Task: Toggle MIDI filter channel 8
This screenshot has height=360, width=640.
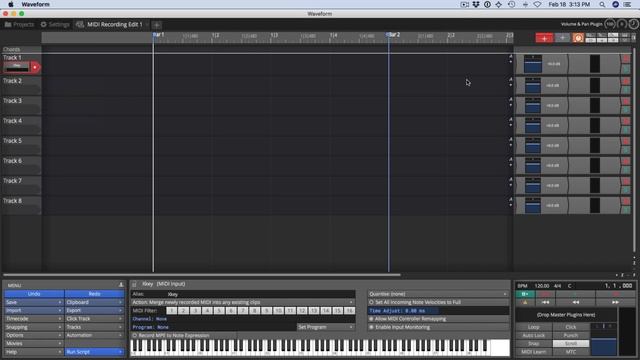Action: coord(254,311)
